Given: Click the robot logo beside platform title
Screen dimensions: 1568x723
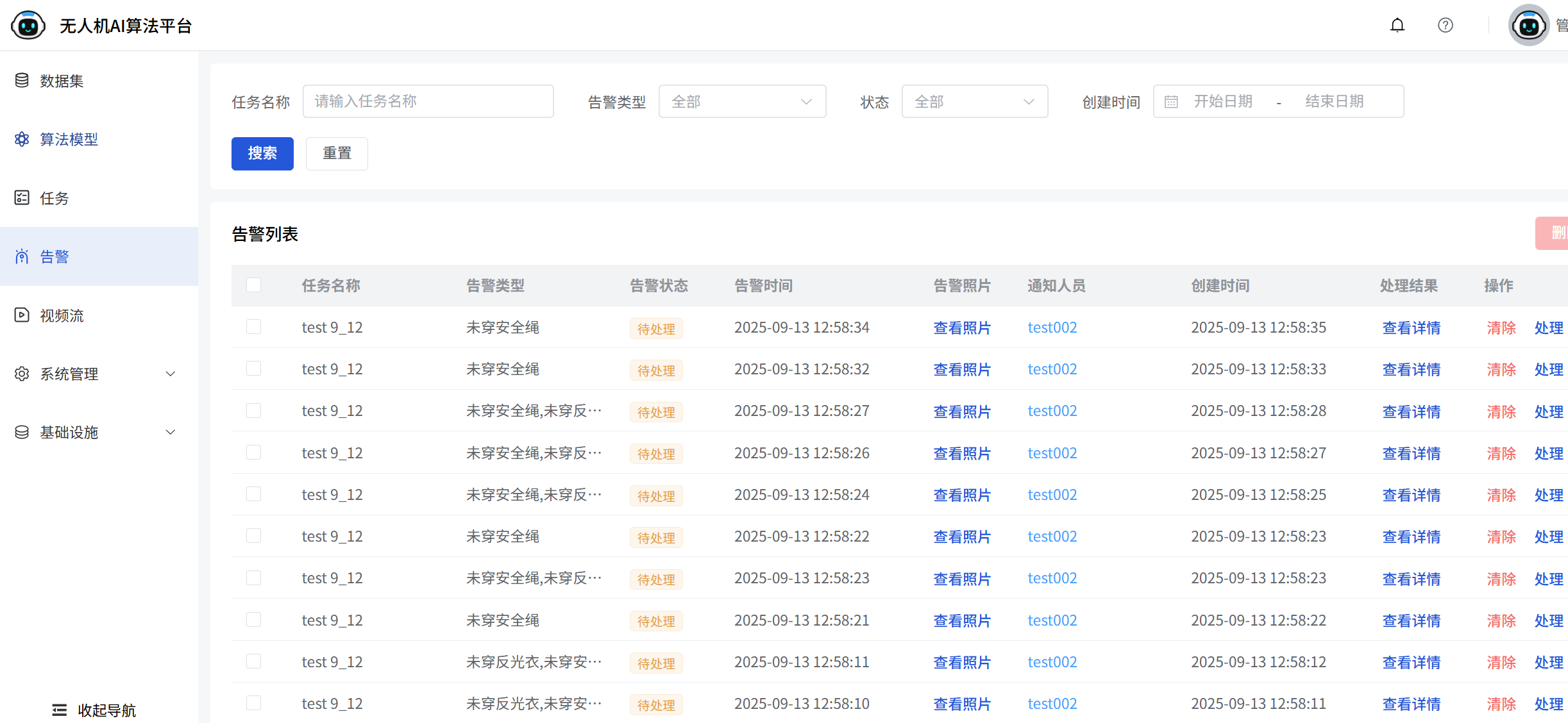Looking at the screenshot, I should point(28,26).
